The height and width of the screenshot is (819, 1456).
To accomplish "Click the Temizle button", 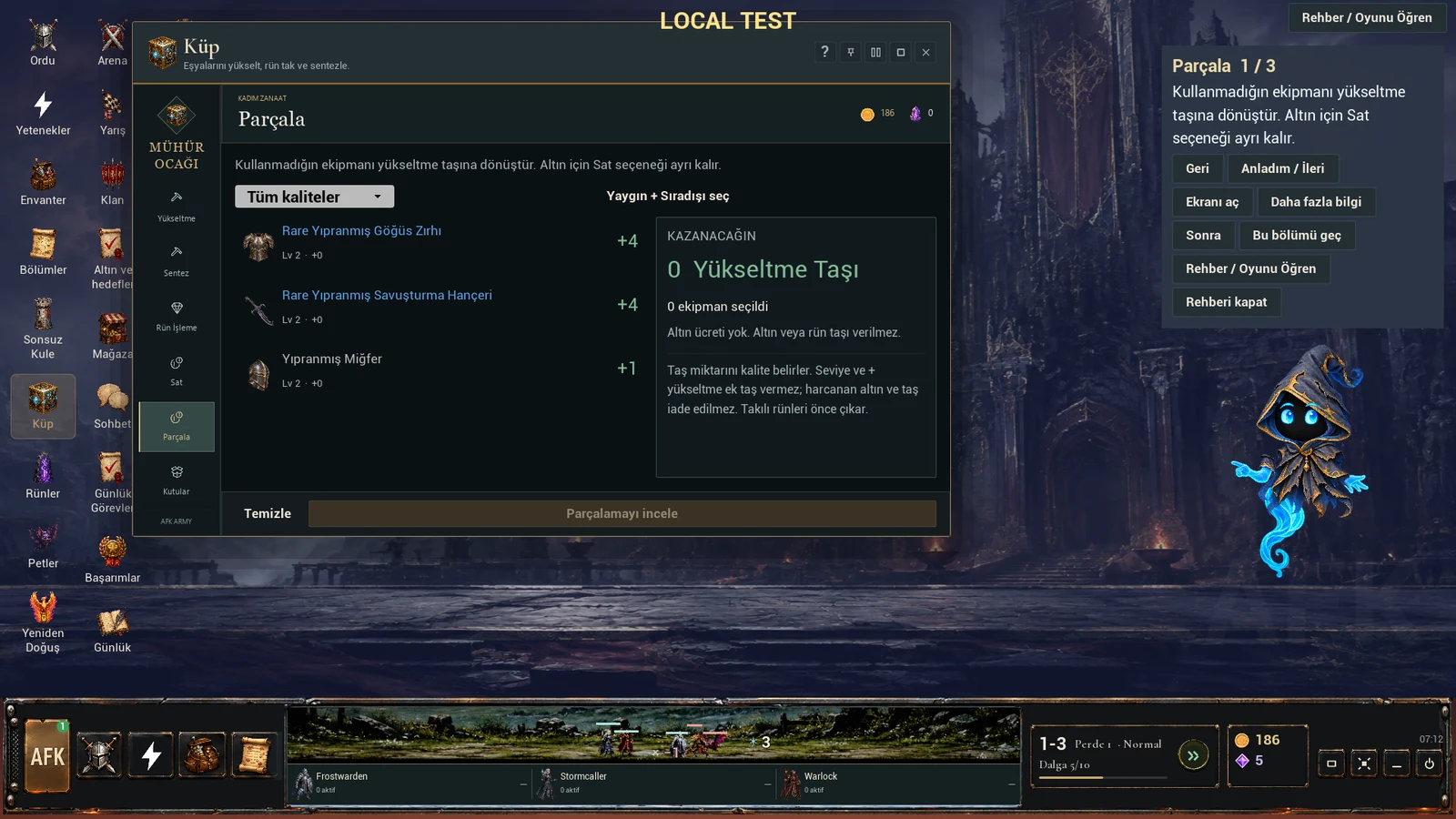I will 268,513.
